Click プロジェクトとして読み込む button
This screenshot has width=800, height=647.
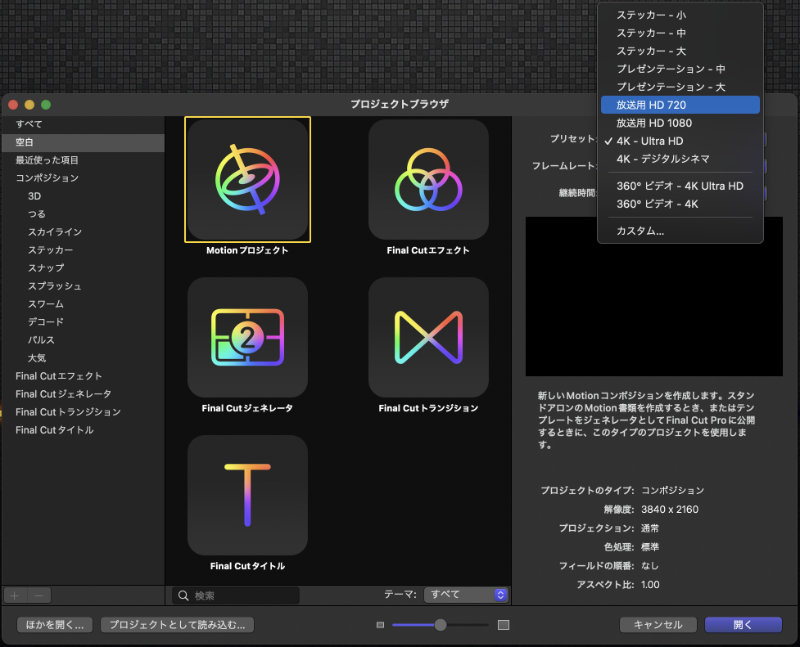point(178,624)
